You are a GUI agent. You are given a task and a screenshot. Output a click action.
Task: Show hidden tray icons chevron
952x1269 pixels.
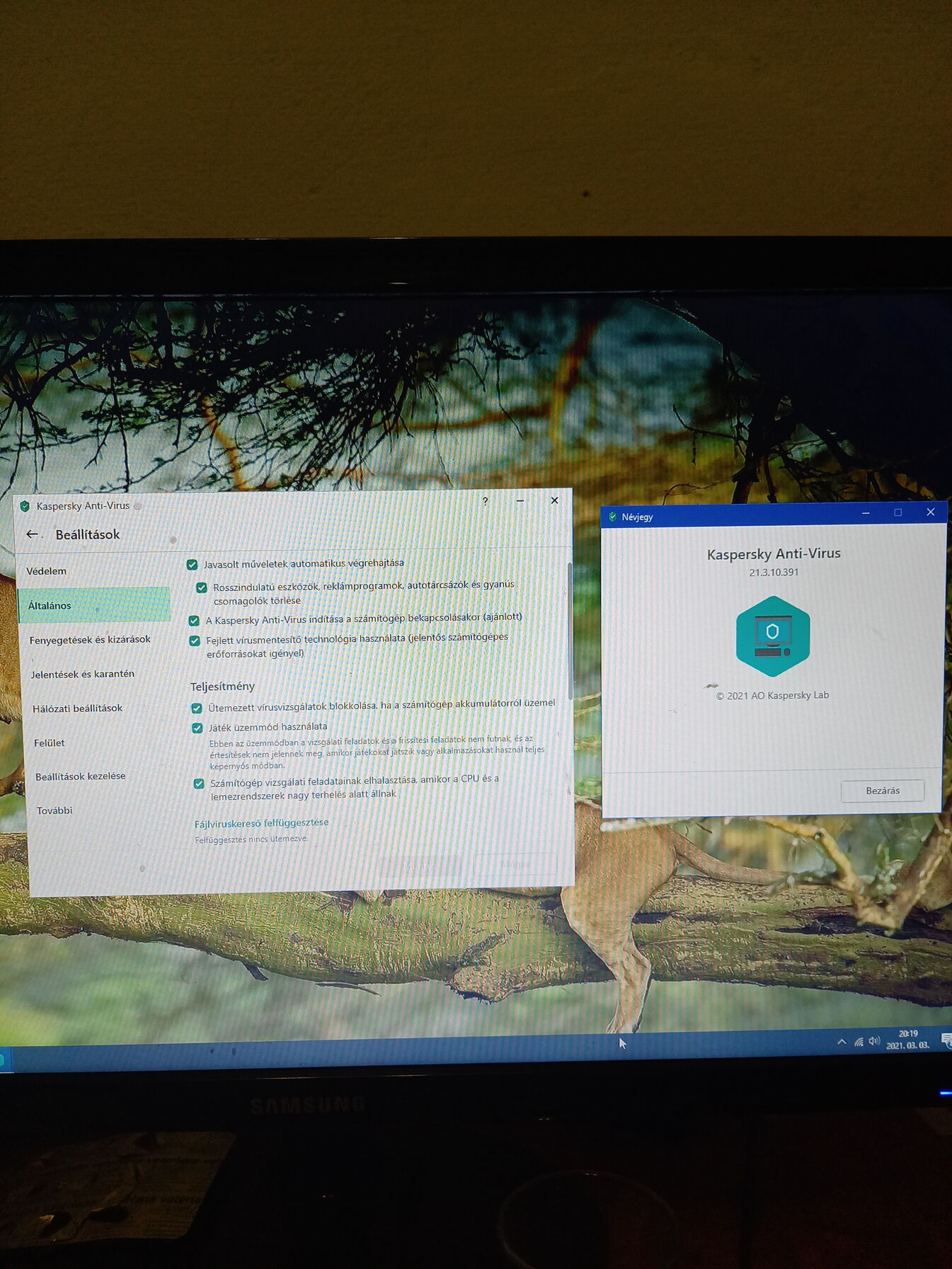click(842, 1042)
